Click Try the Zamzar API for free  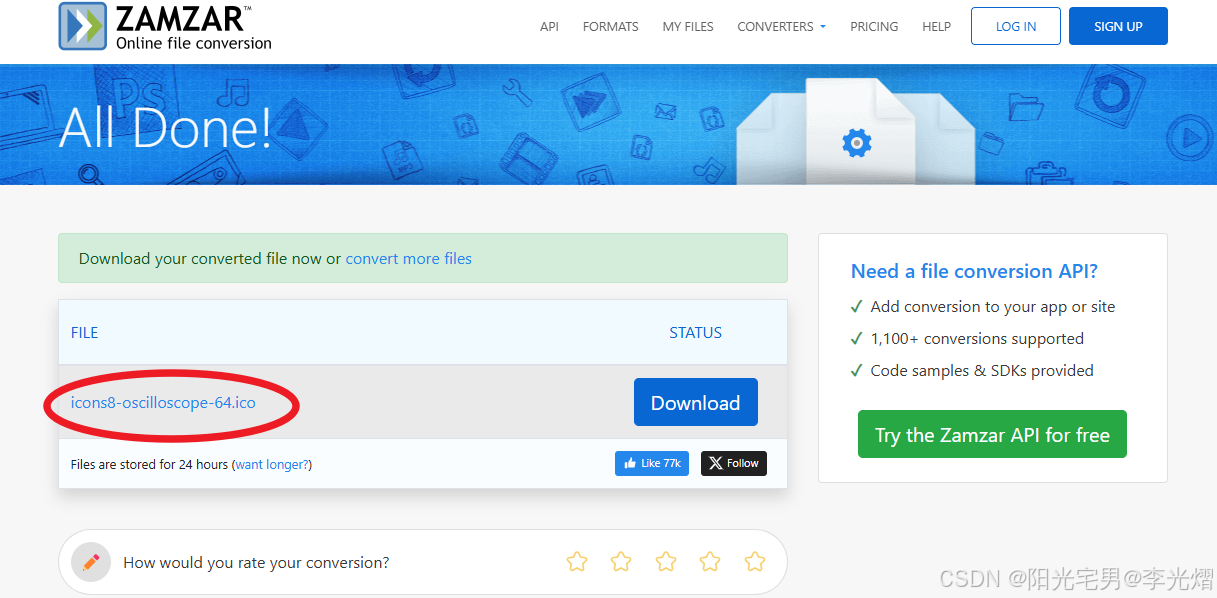[992, 434]
